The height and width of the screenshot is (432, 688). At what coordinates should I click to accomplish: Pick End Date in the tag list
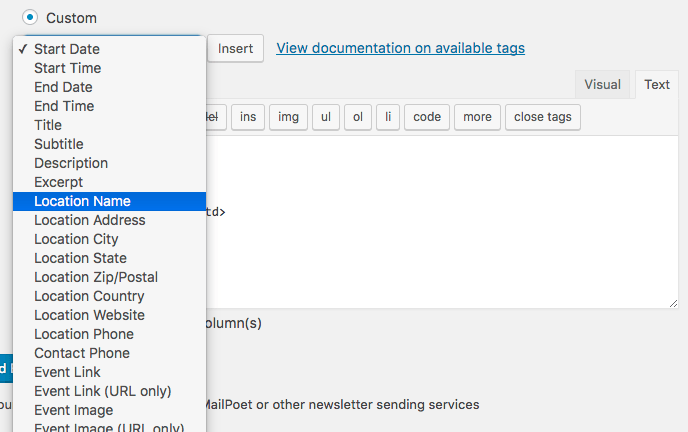point(109,87)
